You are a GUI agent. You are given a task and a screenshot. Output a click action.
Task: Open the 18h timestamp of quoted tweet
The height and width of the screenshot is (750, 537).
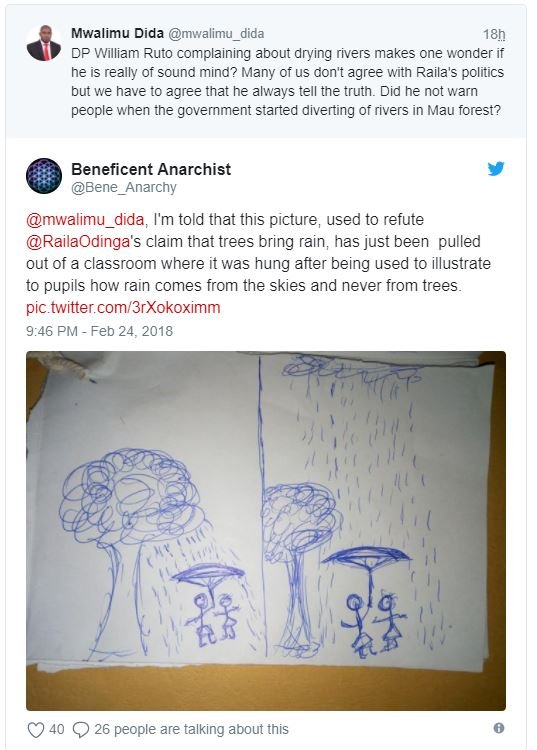[494, 34]
